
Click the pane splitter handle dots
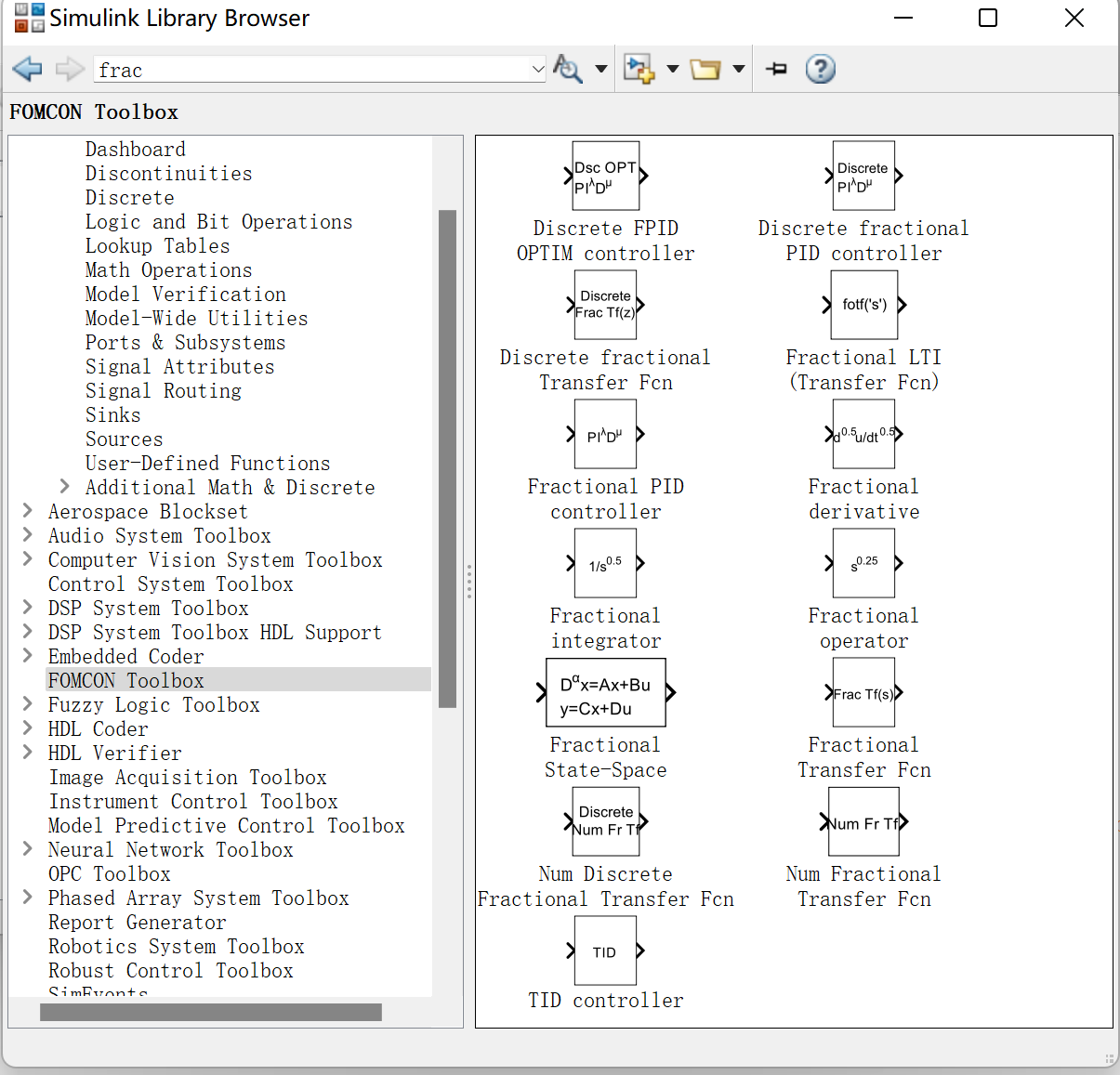pyautogui.click(x=469, y=582)
